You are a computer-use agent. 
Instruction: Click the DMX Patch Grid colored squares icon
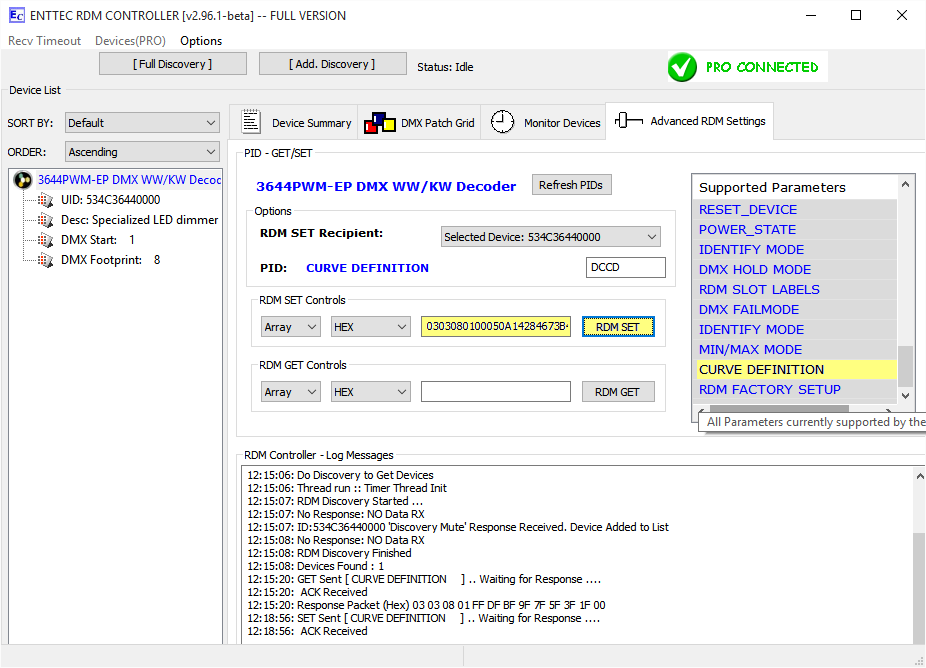379,123
